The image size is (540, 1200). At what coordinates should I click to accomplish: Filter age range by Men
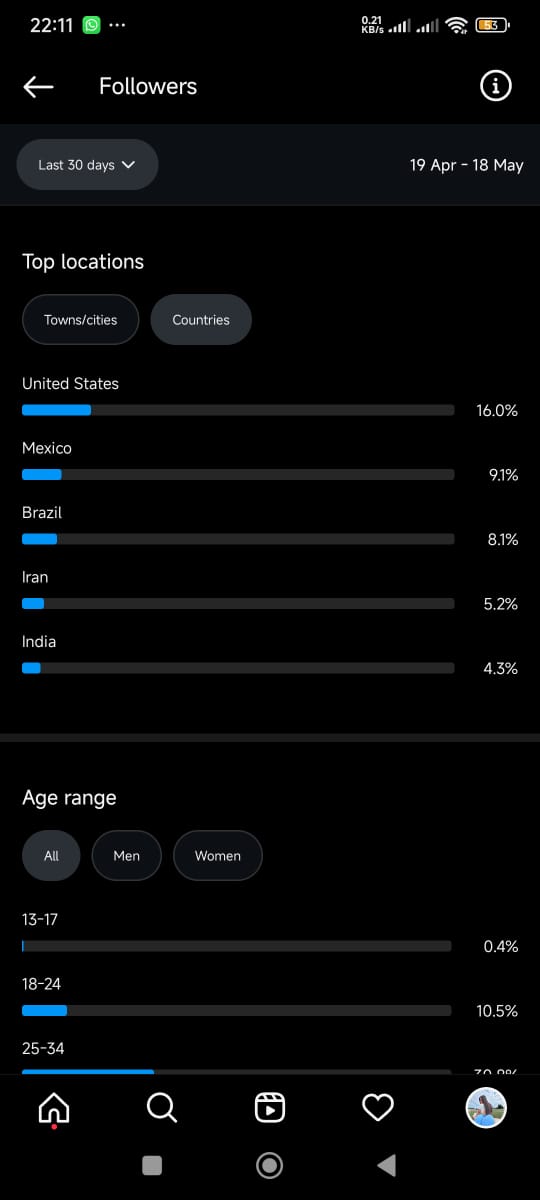pyautogui.click(x=126, y=856)
